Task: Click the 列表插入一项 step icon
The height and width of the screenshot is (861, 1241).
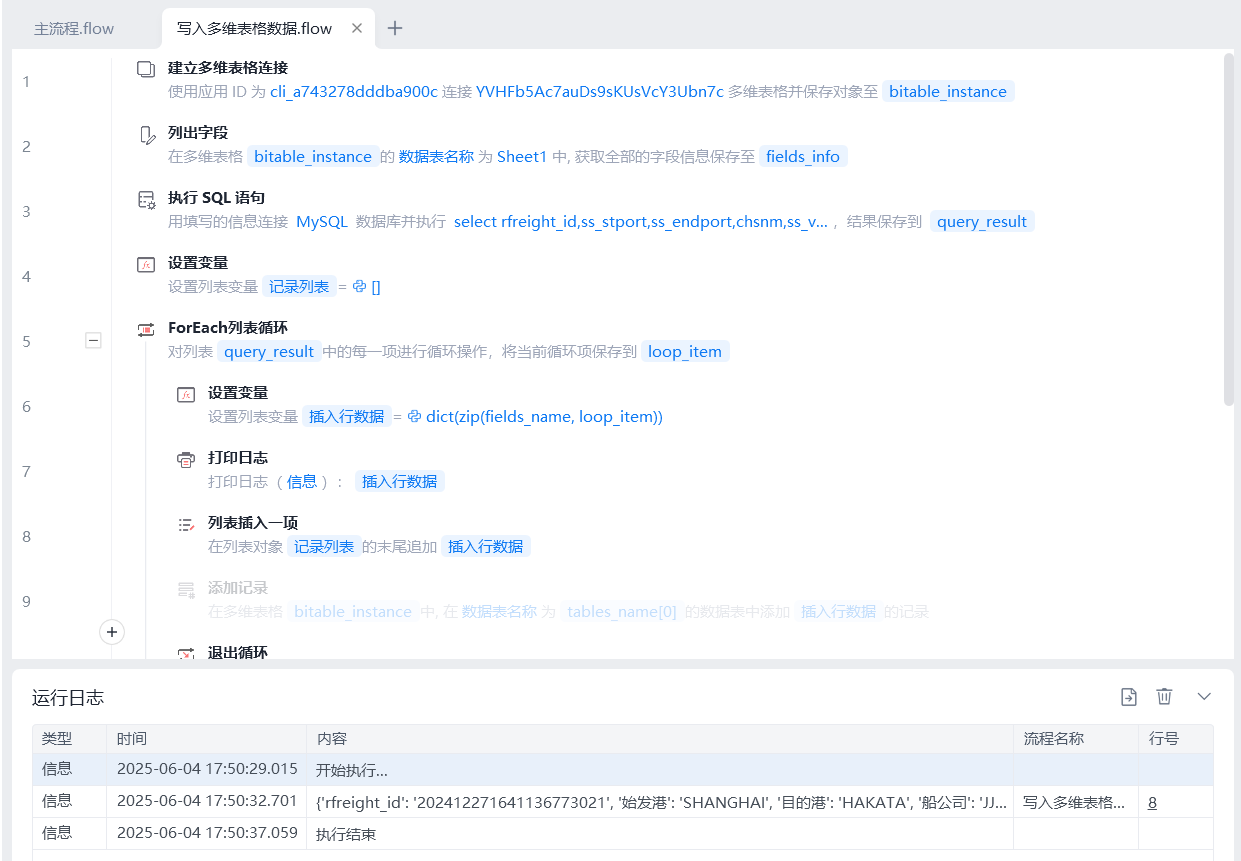Action: [x=186, y=524]
